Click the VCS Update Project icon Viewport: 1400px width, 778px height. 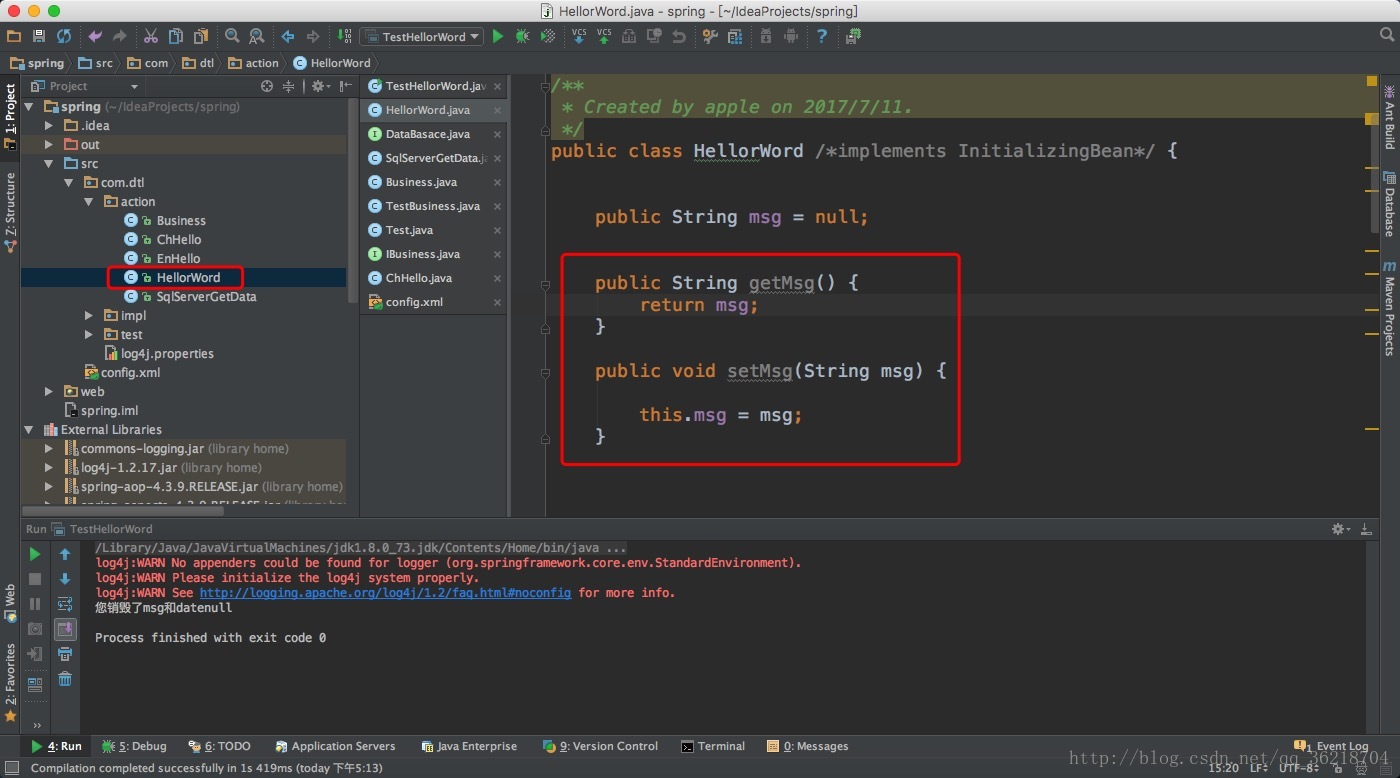579,36
